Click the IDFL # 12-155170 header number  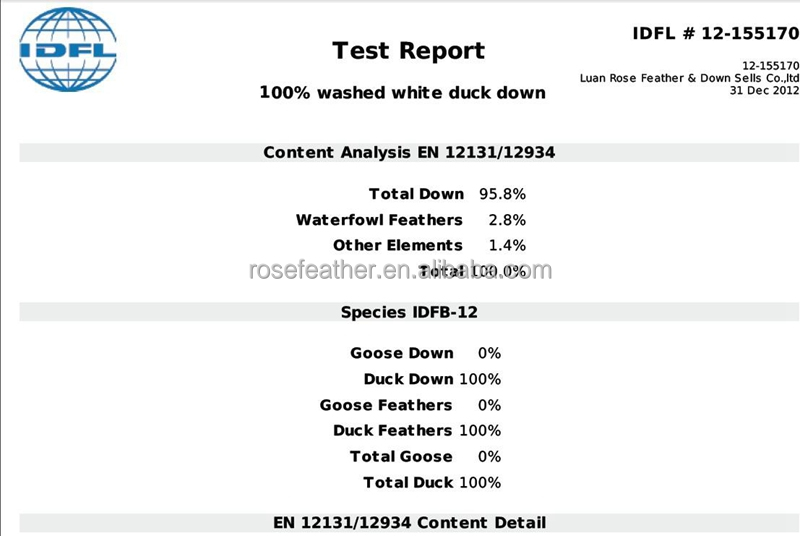(x=716, y=34)
